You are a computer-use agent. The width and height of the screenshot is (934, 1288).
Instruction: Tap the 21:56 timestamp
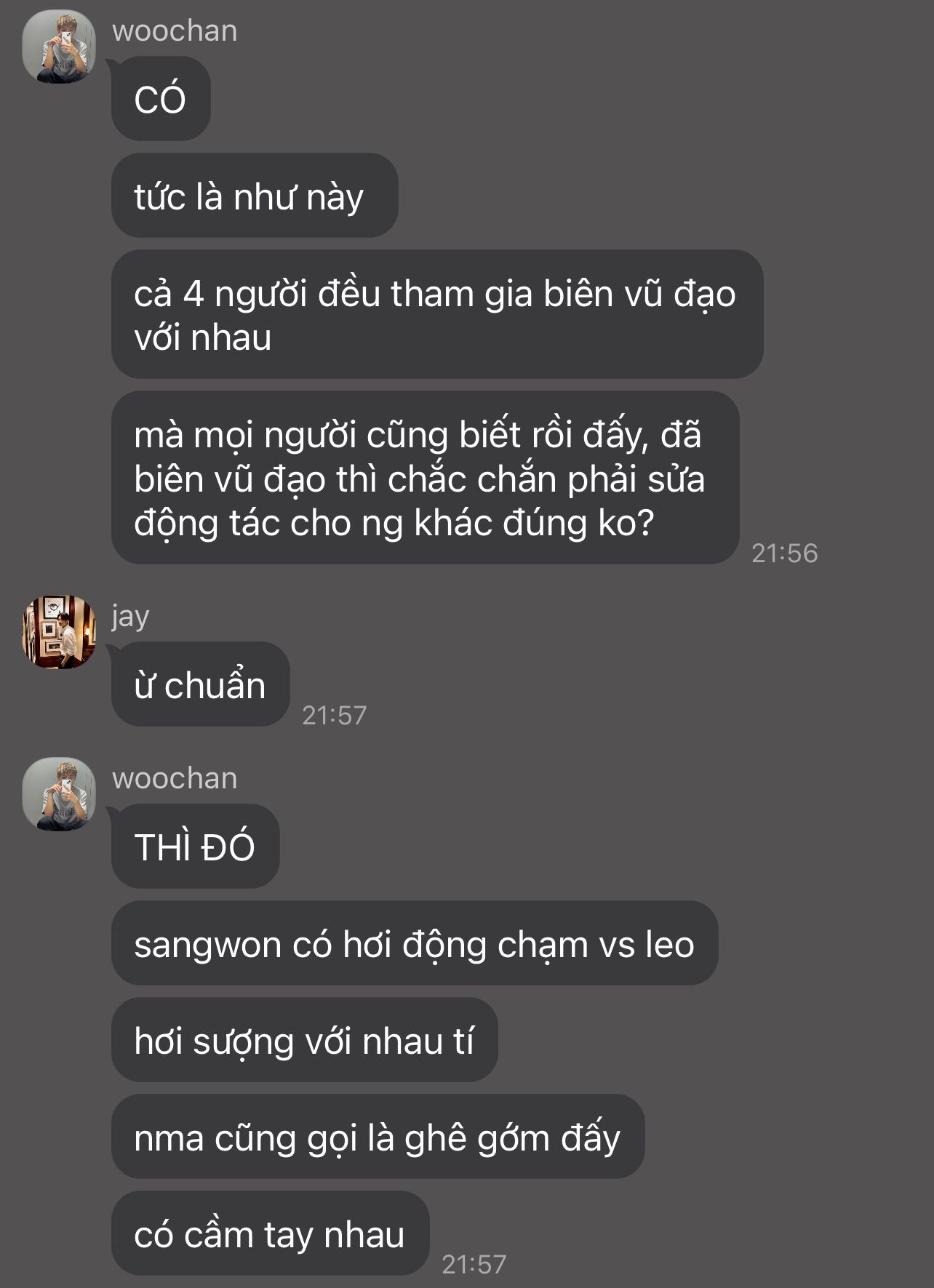tap(784, 553)
